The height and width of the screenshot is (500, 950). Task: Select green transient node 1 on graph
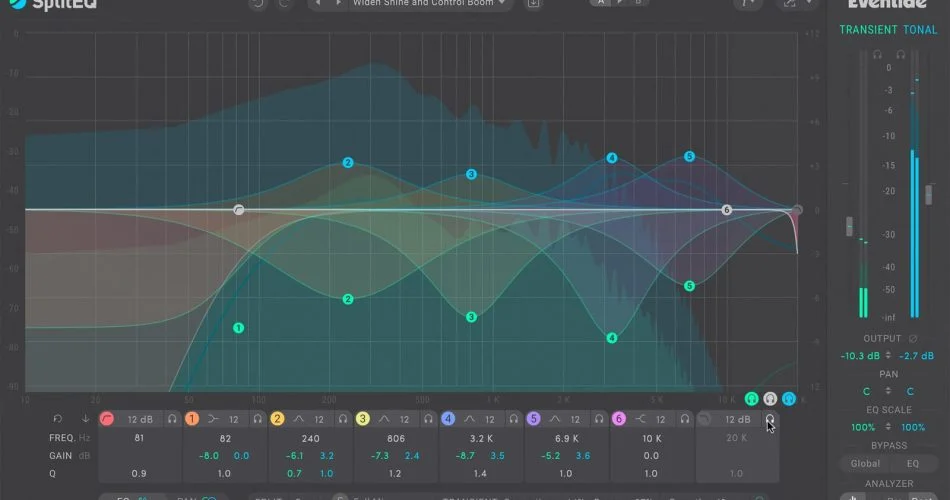click(x=239, y=328)
